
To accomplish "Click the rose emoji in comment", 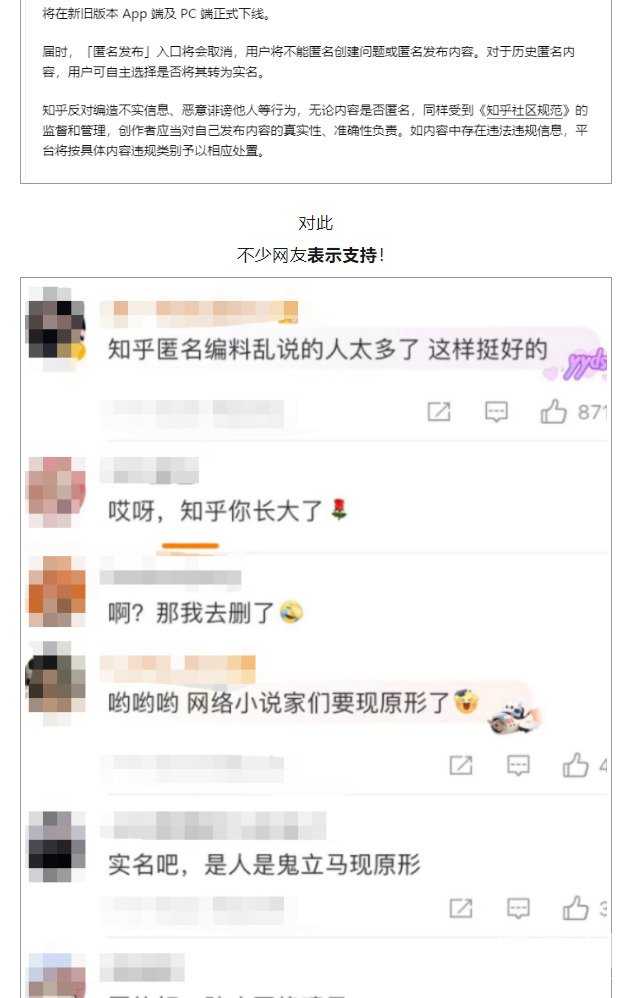I will (x=339, y=509).
